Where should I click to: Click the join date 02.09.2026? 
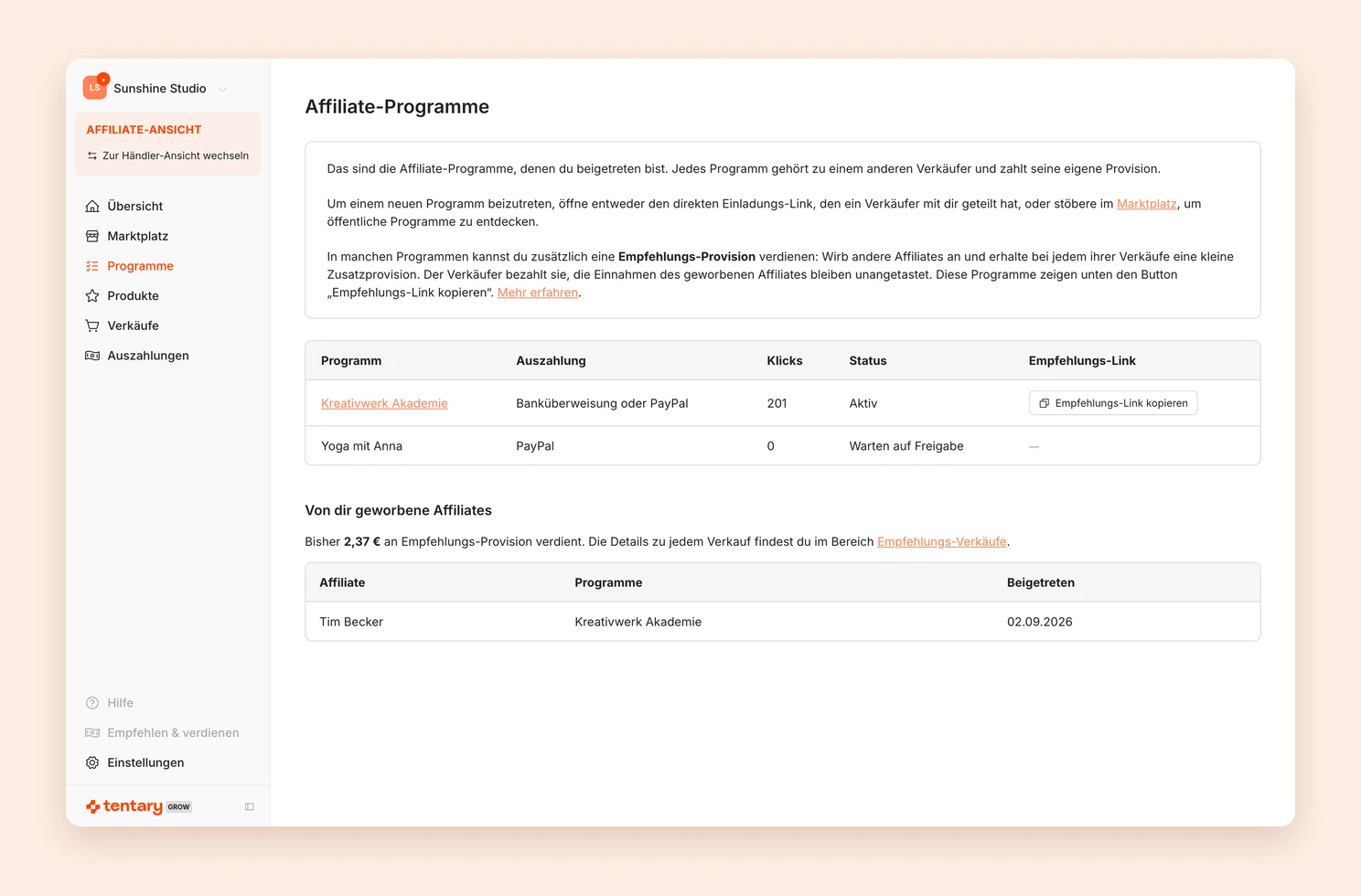coord(1040,622)
